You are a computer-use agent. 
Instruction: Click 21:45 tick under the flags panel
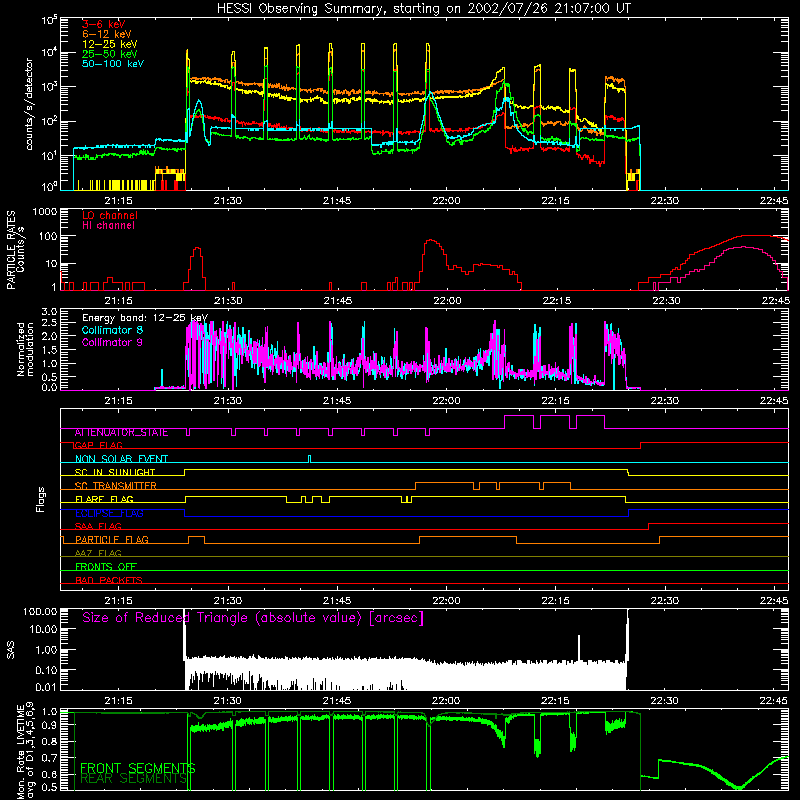tap(337, 601)
